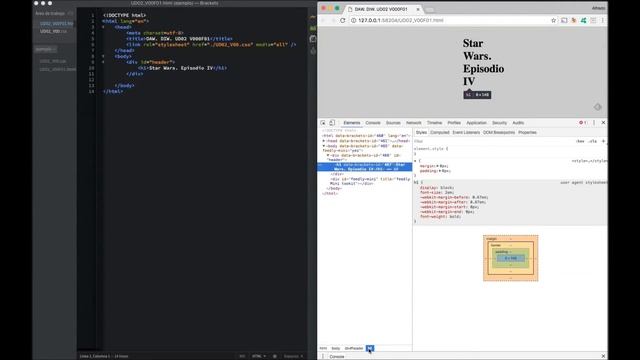Close the bottom Console drawer
Image resolution: width=640 pixels, height=360 pixels.
(x=603, y=356)
